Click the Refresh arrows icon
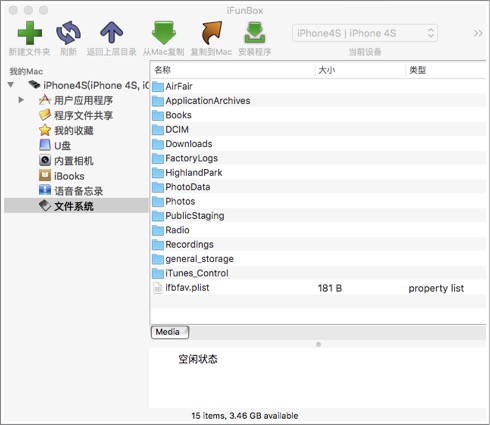Viewport: 490px width, 425px height. click(x=68, y=33)
